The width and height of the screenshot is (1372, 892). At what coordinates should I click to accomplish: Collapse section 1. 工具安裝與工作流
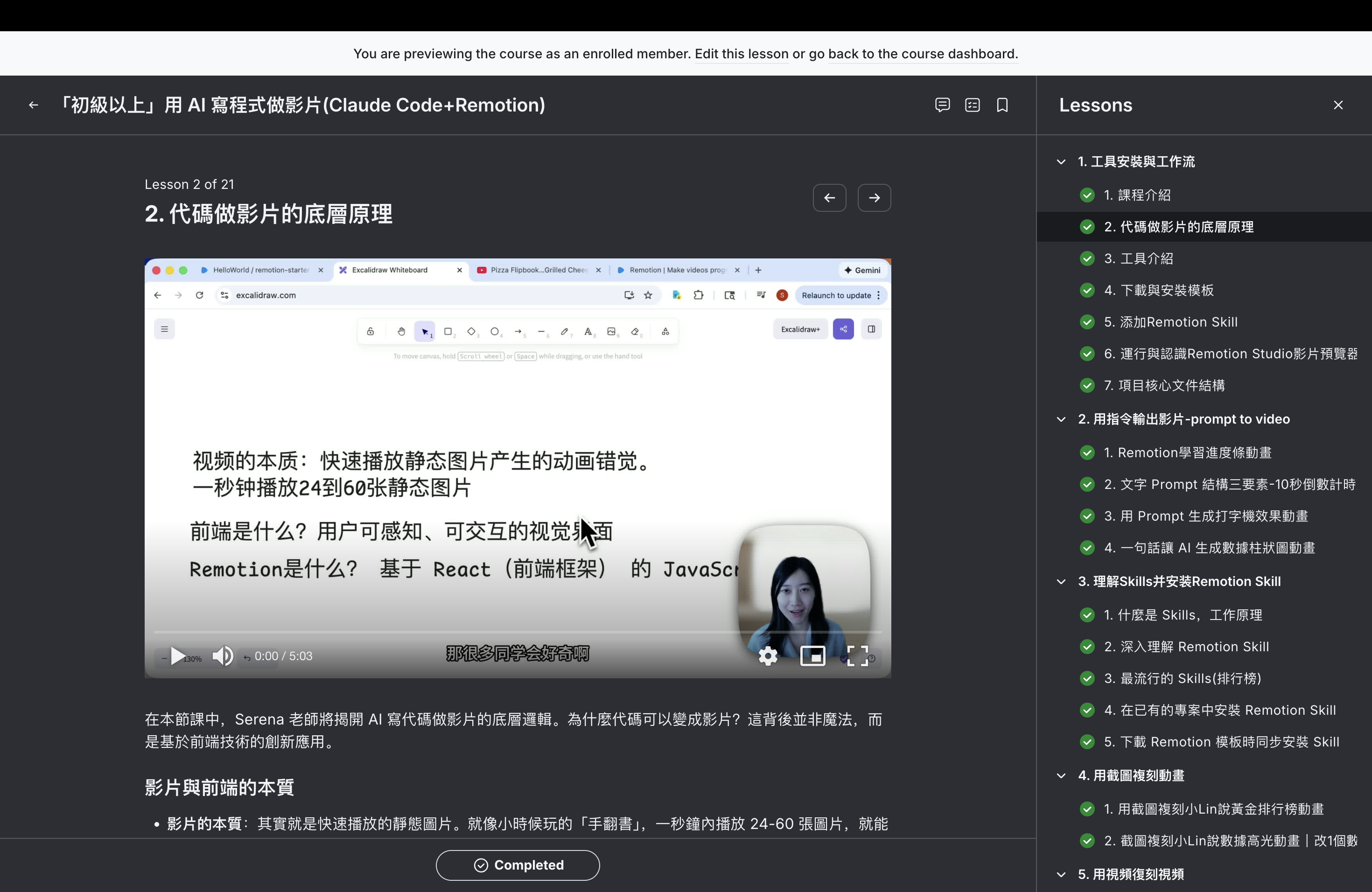tap(1061, 162)
